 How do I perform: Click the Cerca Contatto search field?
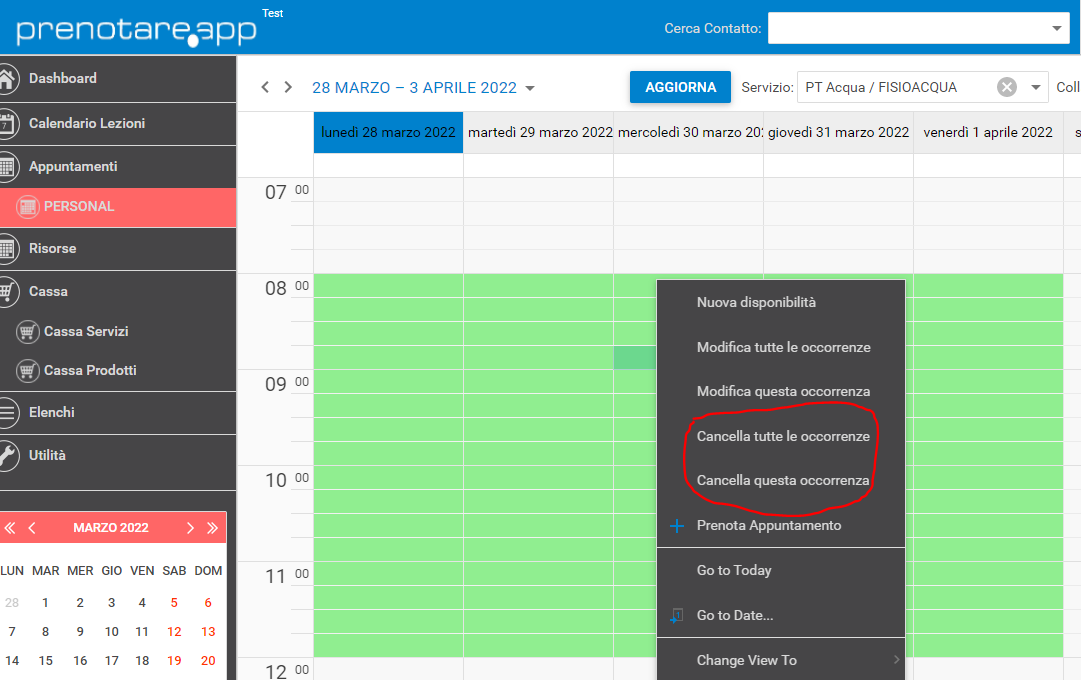(x=906, y=28)
